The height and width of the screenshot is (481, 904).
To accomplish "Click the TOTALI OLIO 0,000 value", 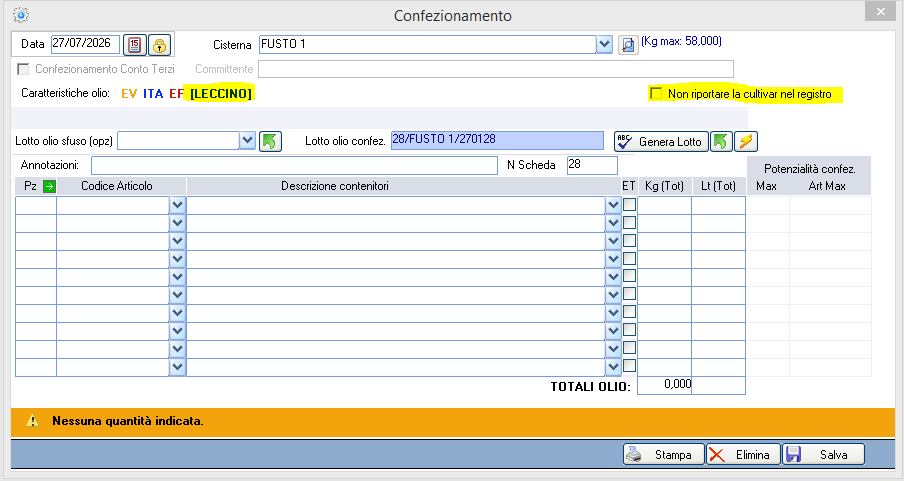I will 664,385.
